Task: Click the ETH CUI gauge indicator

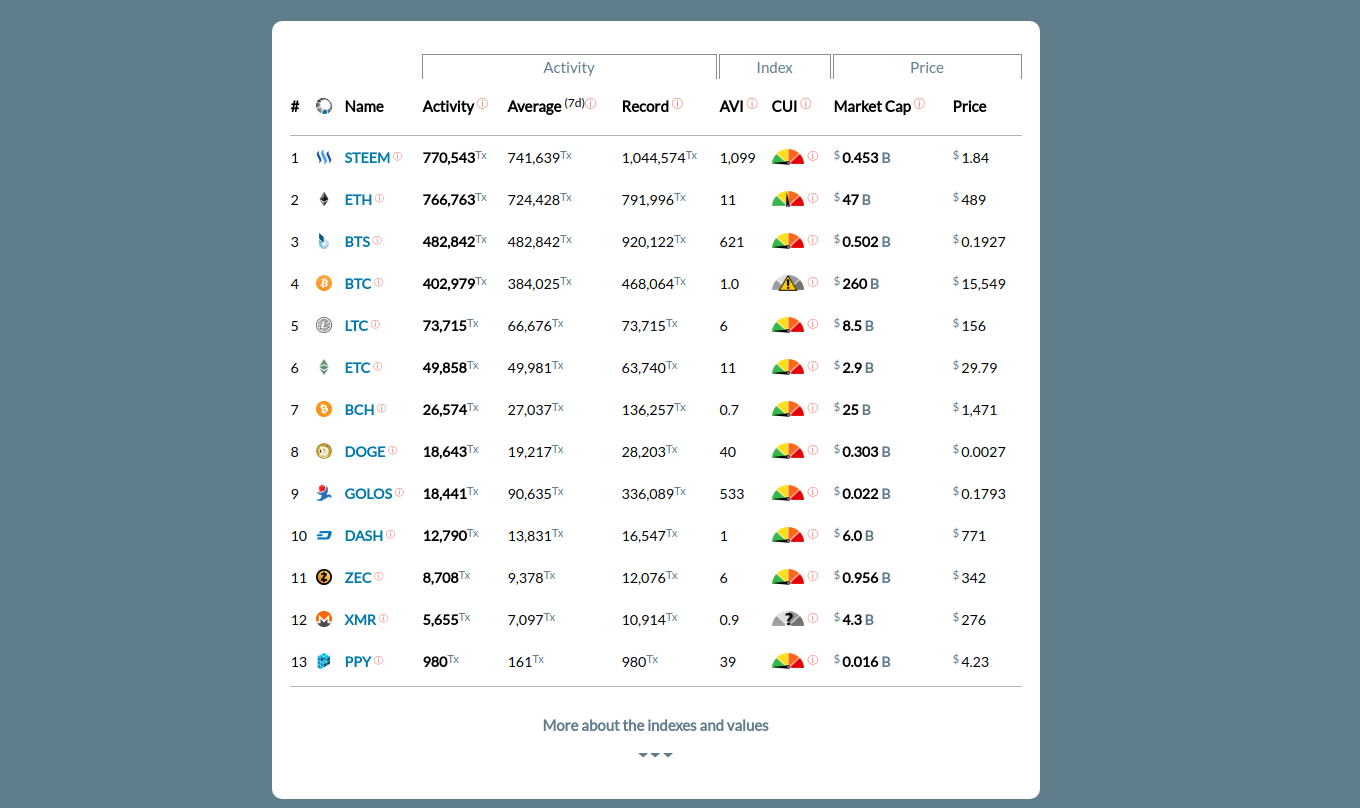Action: coord(788,199)
